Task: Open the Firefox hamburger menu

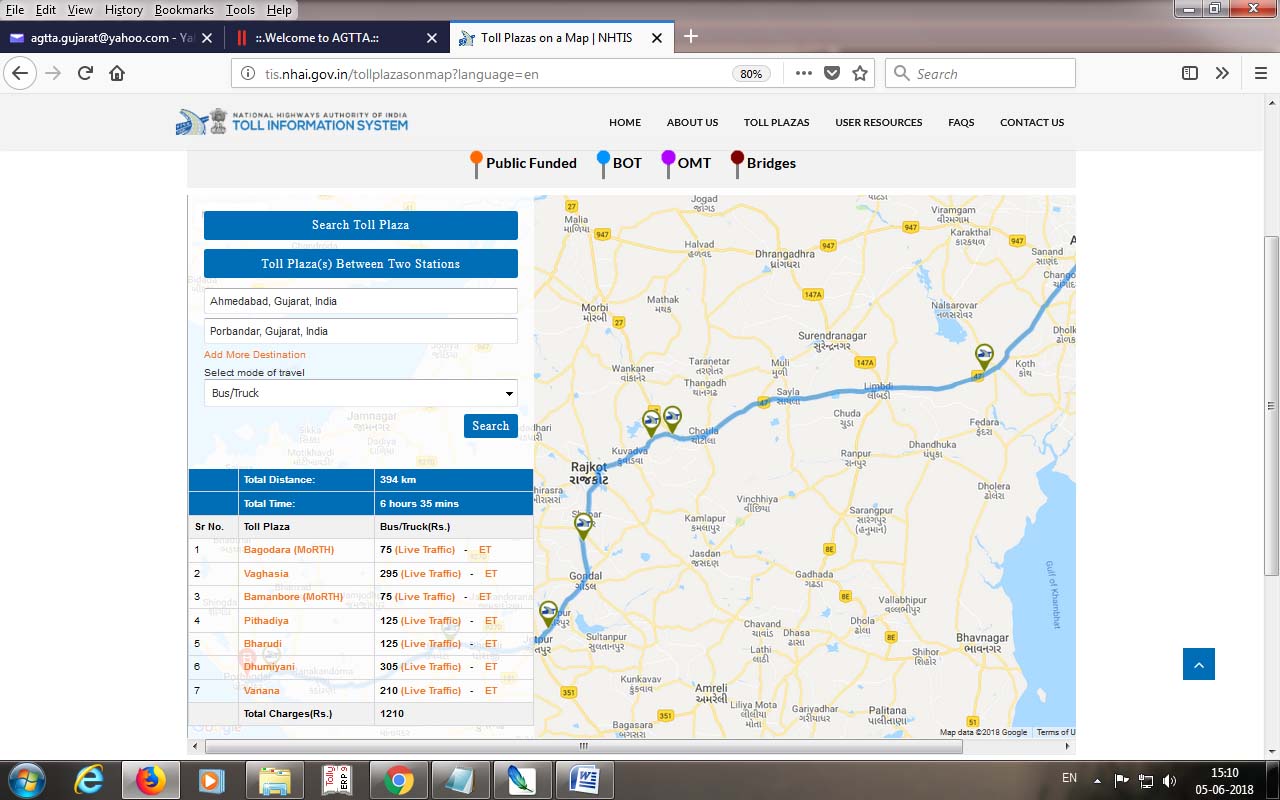Action: (x=1260, y=73)
